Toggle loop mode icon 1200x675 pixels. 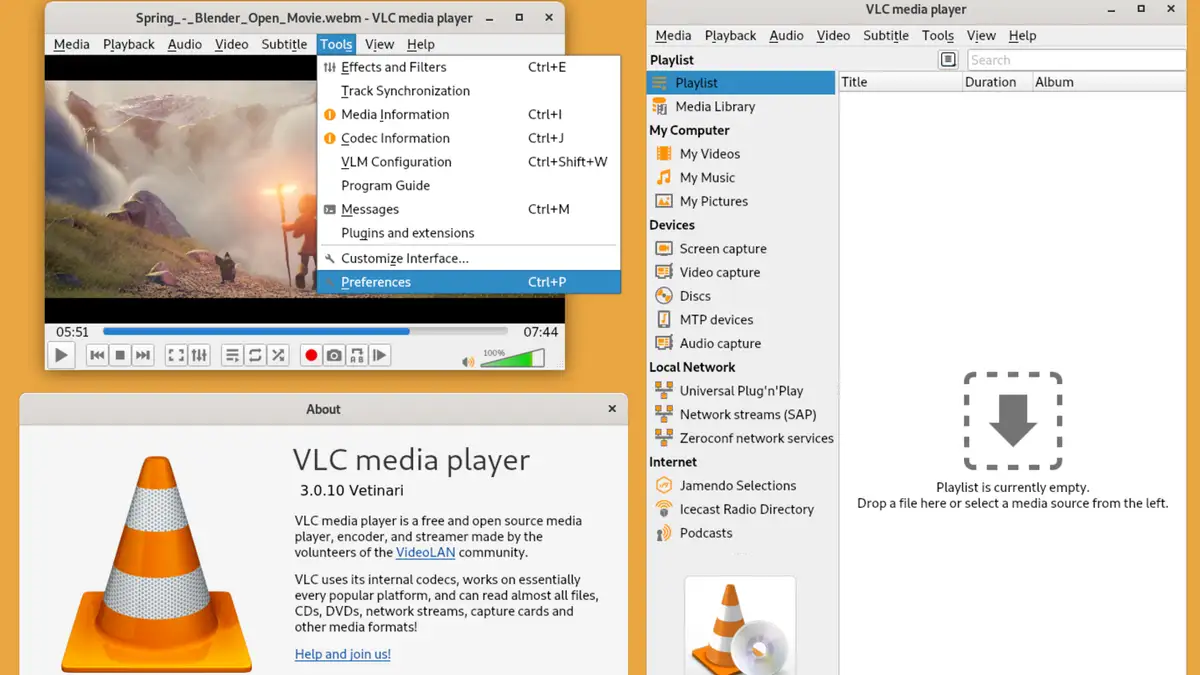tap(255, 355)
